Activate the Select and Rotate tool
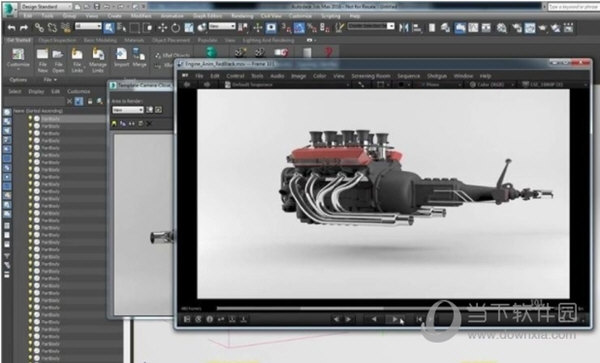600x363 pixels. tap(175, 28)
